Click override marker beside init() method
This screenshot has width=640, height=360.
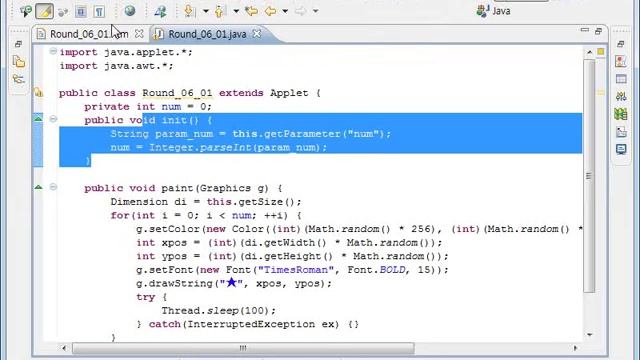tap(38, 119)
